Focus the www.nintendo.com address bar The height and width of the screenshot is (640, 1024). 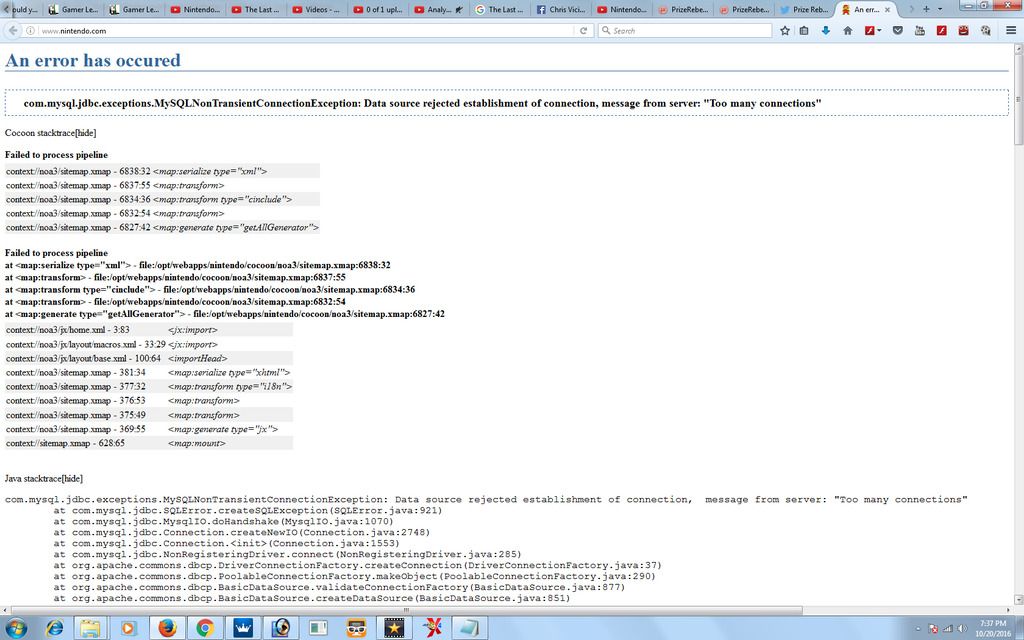point(307,31)
